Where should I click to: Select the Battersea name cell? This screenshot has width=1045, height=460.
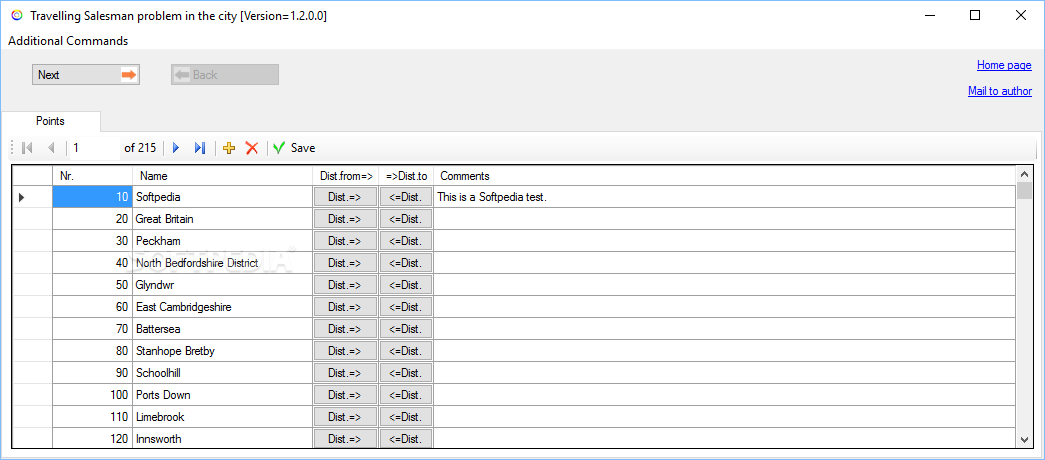click(223, 329)
